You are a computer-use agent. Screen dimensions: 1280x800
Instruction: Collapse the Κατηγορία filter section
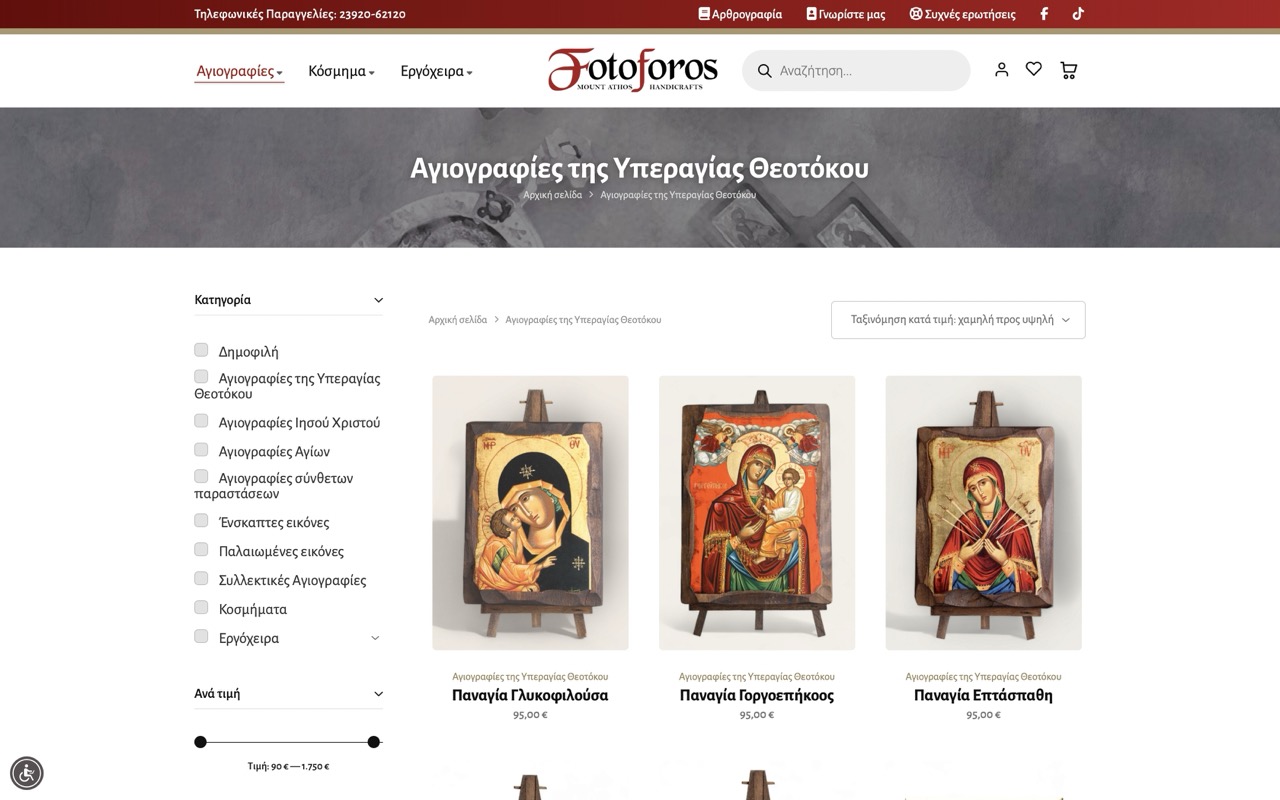tap(378, 300)
